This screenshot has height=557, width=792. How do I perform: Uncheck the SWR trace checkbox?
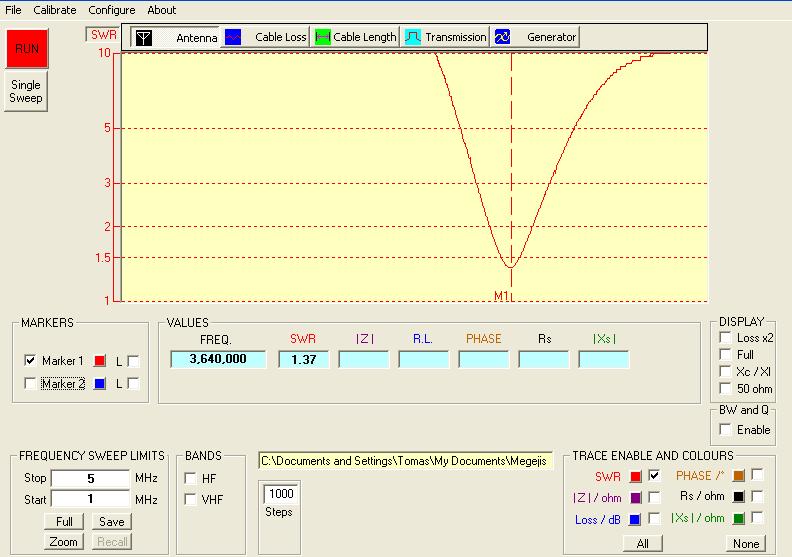(x=654, y=475)
